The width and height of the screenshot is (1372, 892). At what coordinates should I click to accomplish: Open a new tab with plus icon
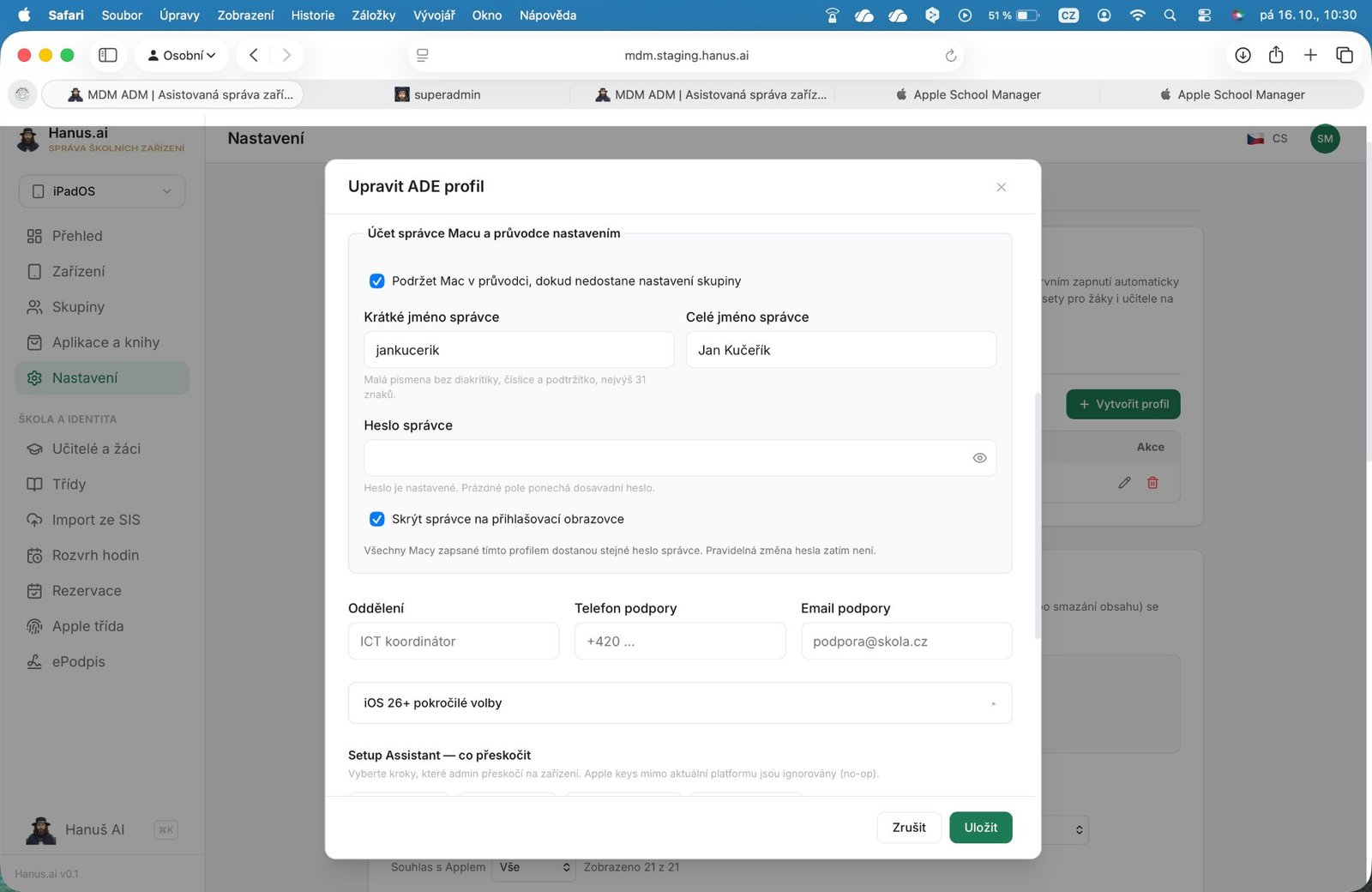(x=1310, y=56)
